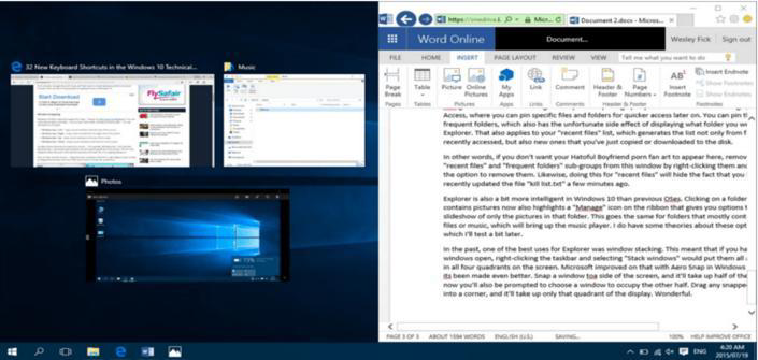The image size is (758, 360).
Task: Open the PAGE LAYOUT tab
Action: point(514,57)
